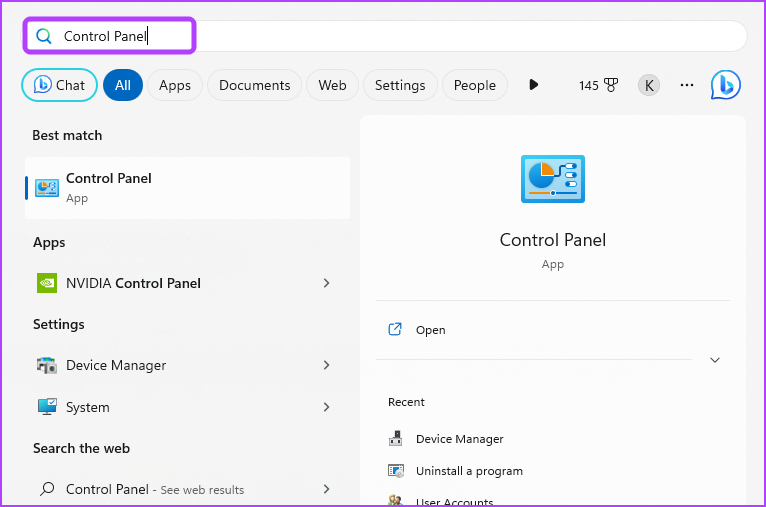Image resolution: width=766 pixels, height=507 pixels.
Task: Expand the web results chevron
Action: coord(326,489)
